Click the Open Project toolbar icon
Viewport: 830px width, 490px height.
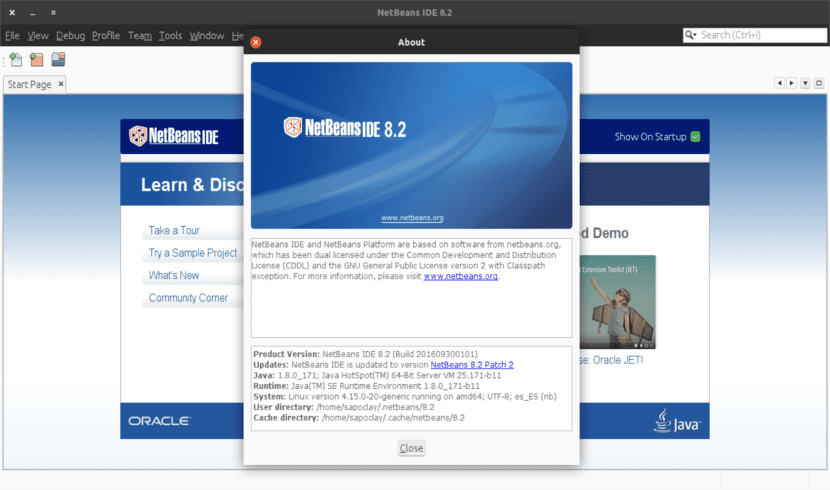tap(59, 60)
